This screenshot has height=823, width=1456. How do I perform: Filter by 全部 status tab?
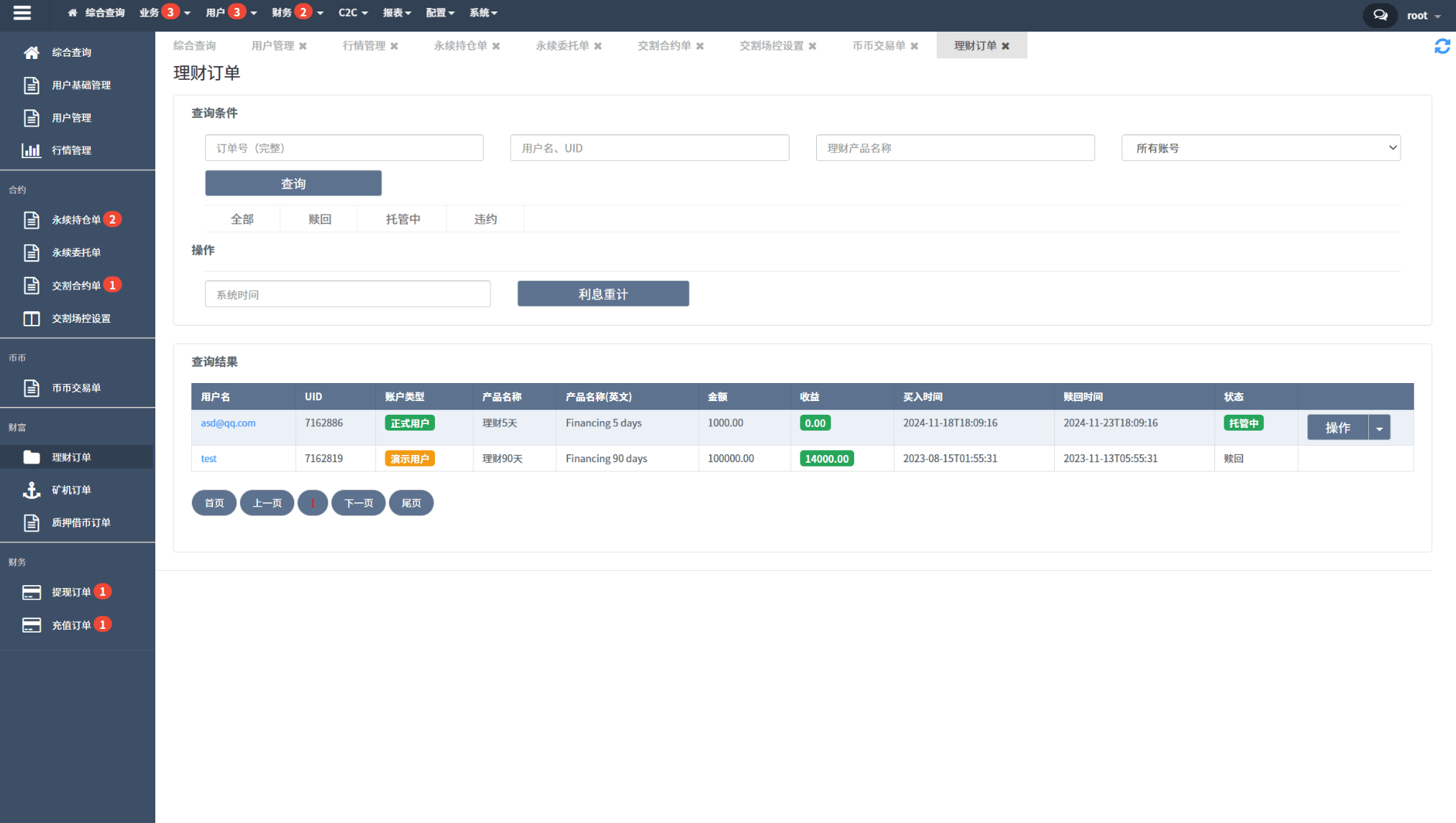pyautogui.click(x=242, y=219)
